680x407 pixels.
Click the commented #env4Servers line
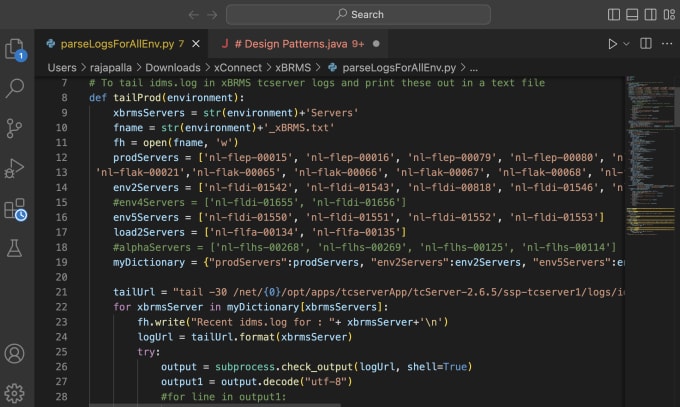(x=259, y=202)
